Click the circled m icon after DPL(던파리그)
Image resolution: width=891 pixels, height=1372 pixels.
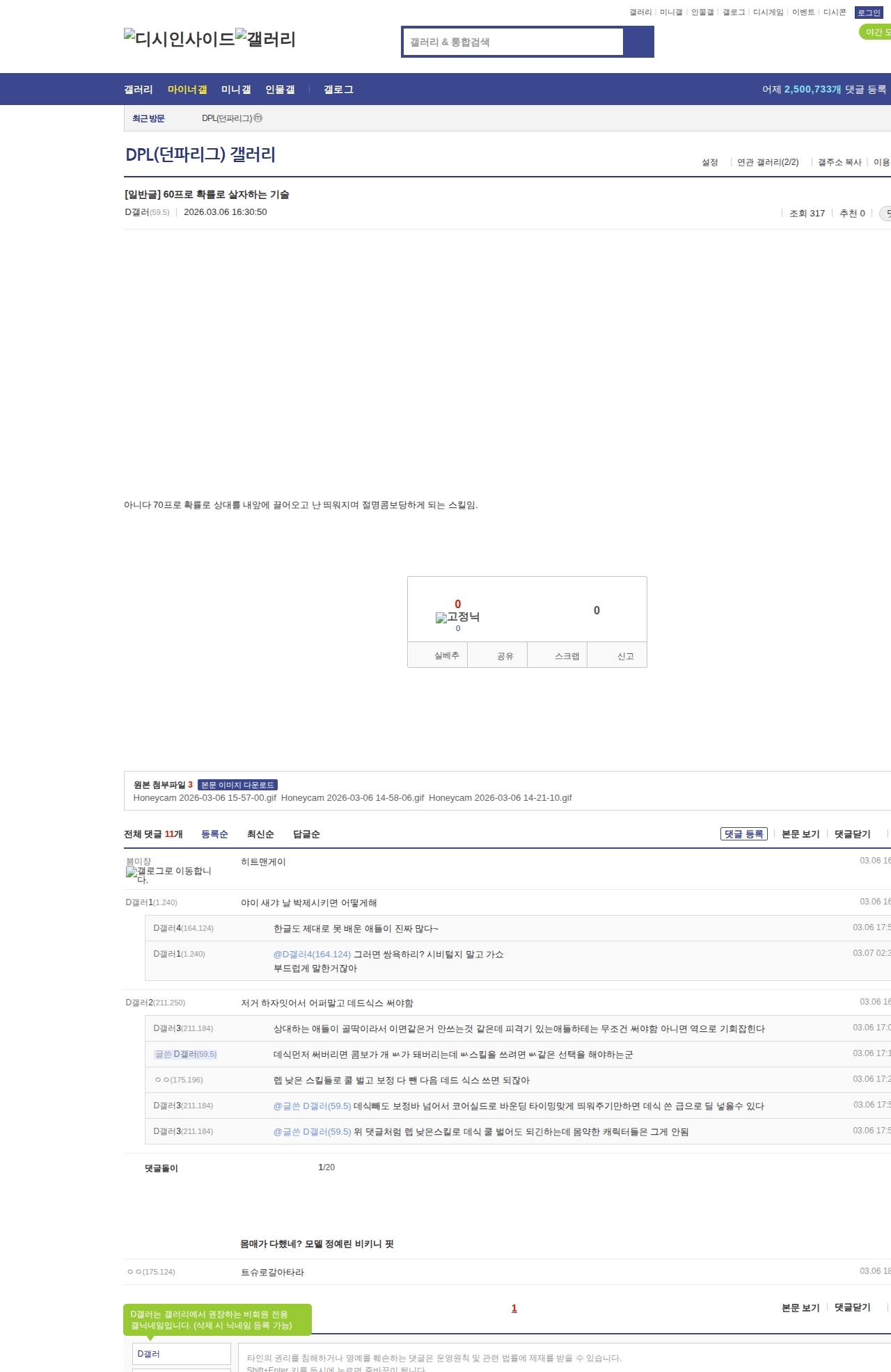point(258,118)
